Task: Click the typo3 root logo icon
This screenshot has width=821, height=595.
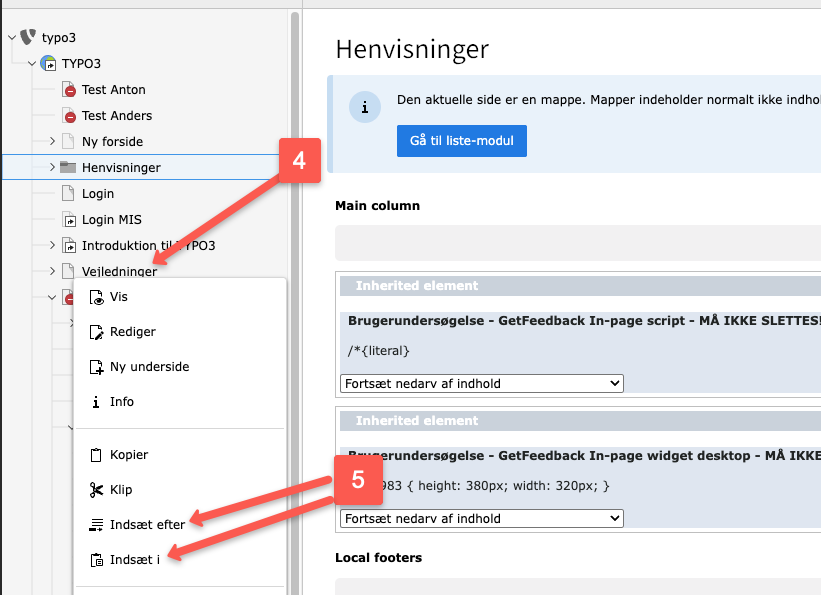Action: tap(28, 38)
